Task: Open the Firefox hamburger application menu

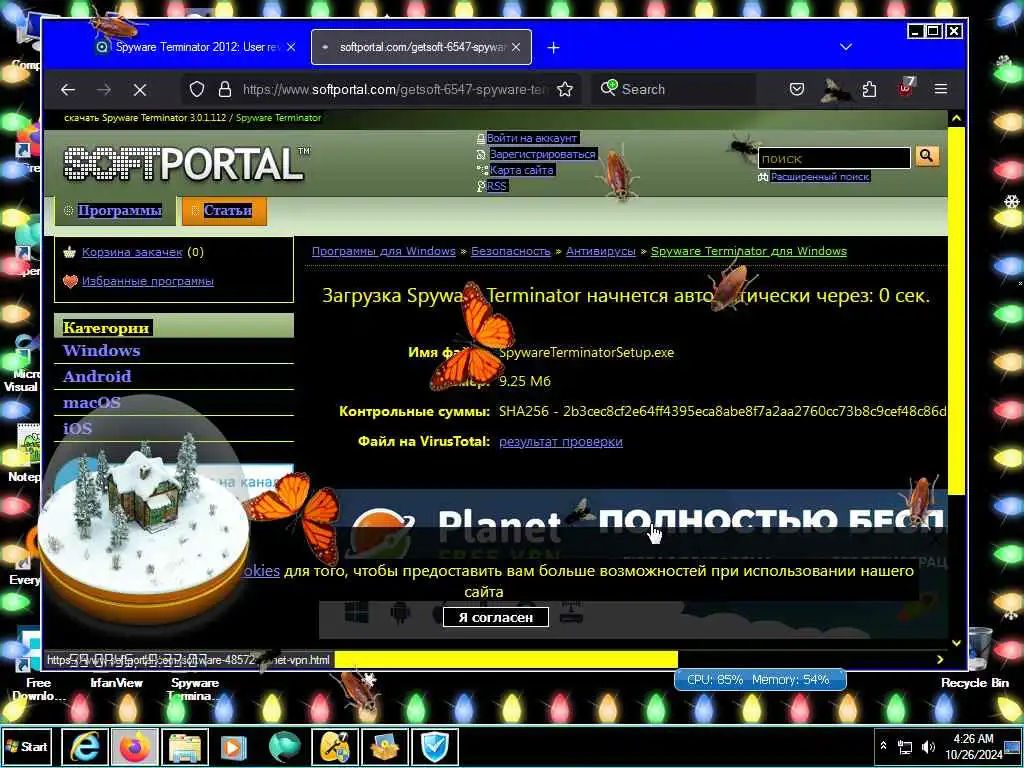Action: [940, 89]
